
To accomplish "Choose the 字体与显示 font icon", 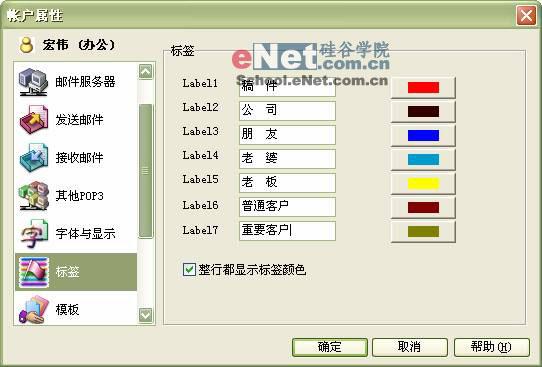I will point(33,234).
